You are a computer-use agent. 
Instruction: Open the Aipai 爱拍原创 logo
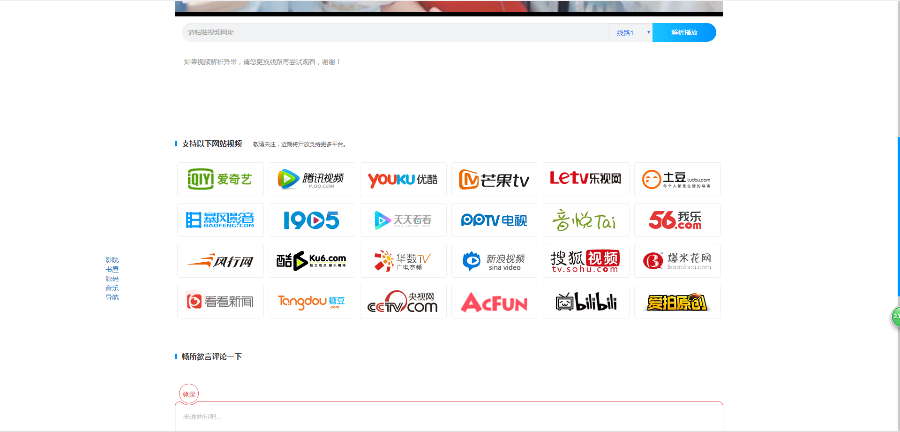pyautogui.click(x=677, y=302)
